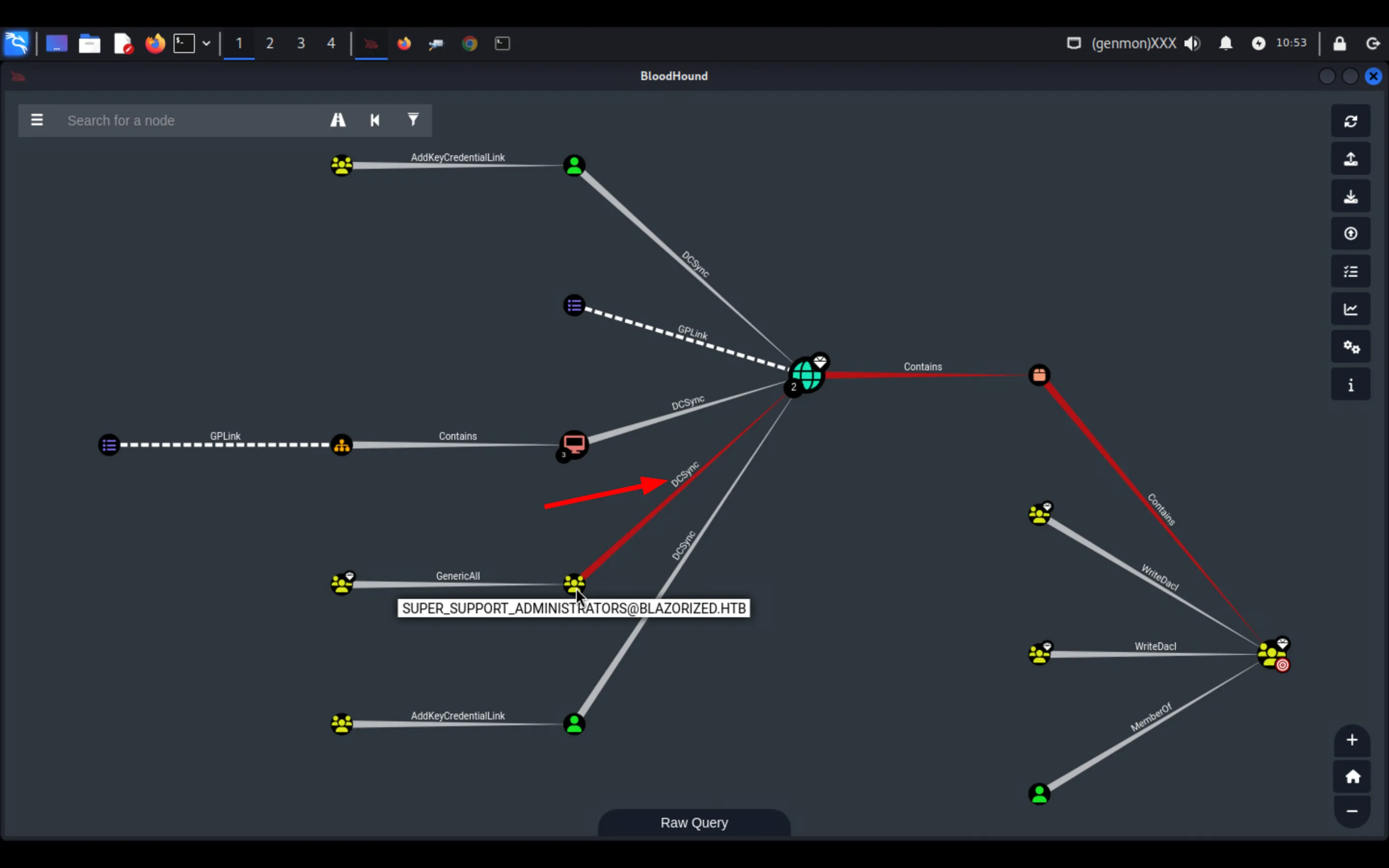Select the group node with GenericAll edge
This screenshot has height=868, width=1389.
(342, 583)
